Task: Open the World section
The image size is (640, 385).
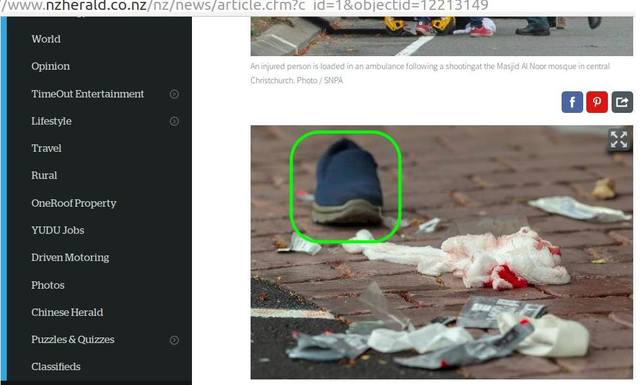Action: point(46,39)
